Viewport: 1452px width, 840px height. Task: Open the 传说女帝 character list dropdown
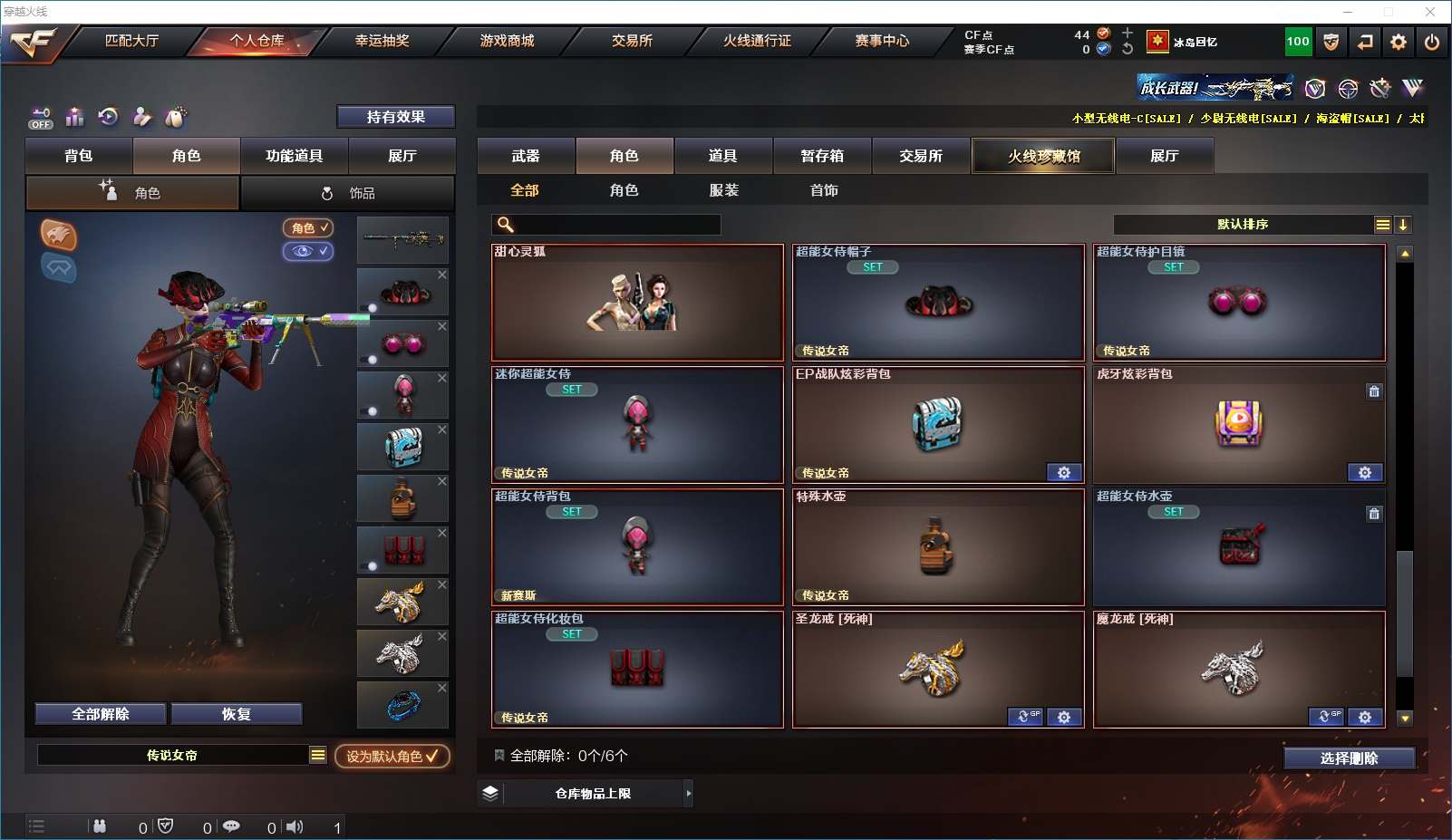(x=317, y=755)
